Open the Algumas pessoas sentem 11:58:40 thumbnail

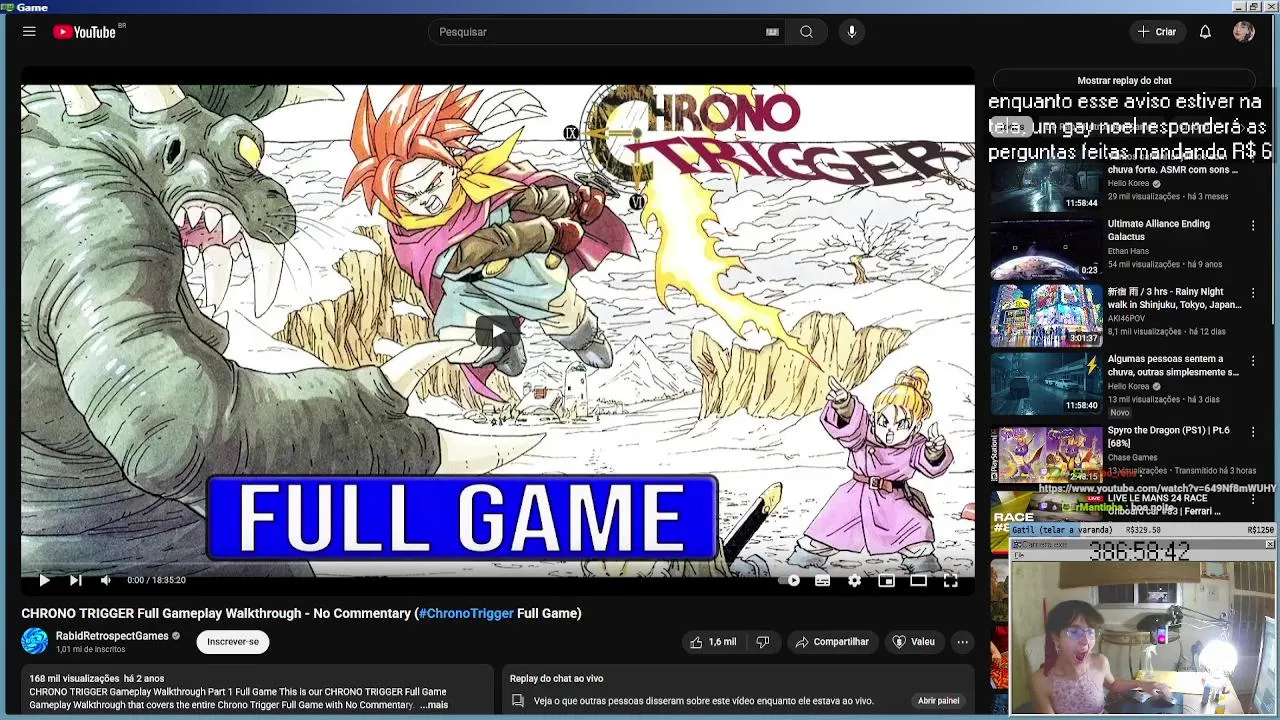click(1046, 383)
